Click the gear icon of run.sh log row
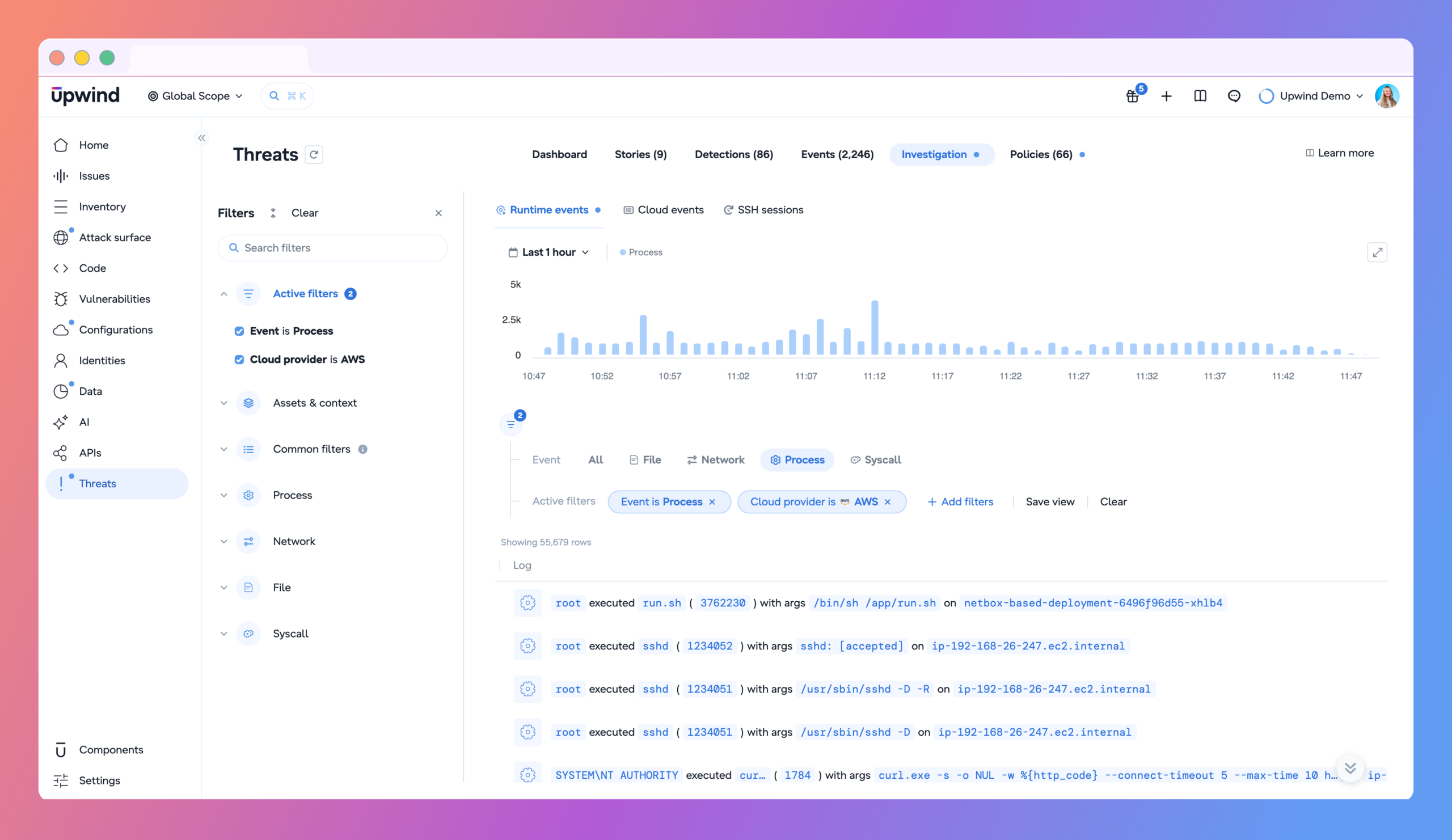1452x840 pixels. coord(528,603)
